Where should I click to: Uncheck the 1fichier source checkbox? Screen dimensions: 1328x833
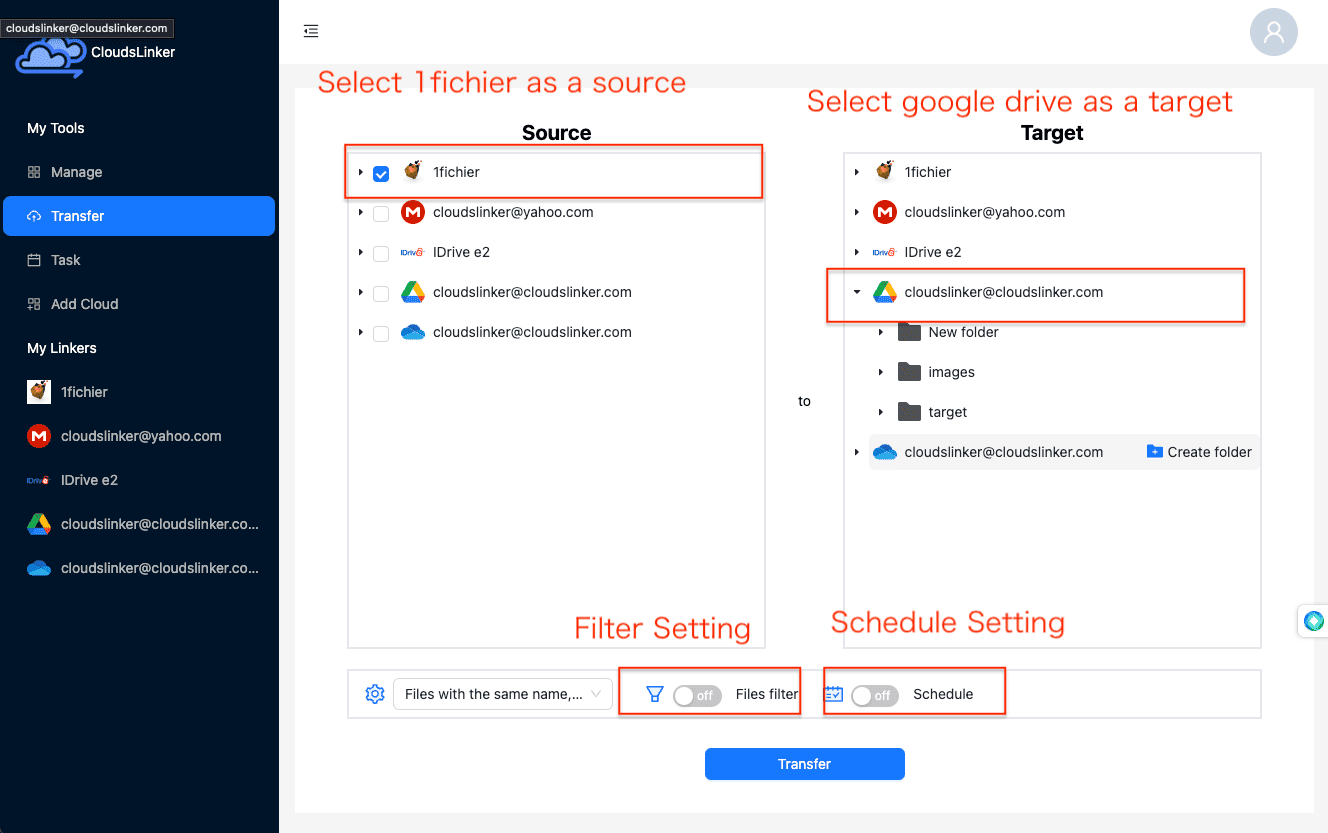click(381, 173)
